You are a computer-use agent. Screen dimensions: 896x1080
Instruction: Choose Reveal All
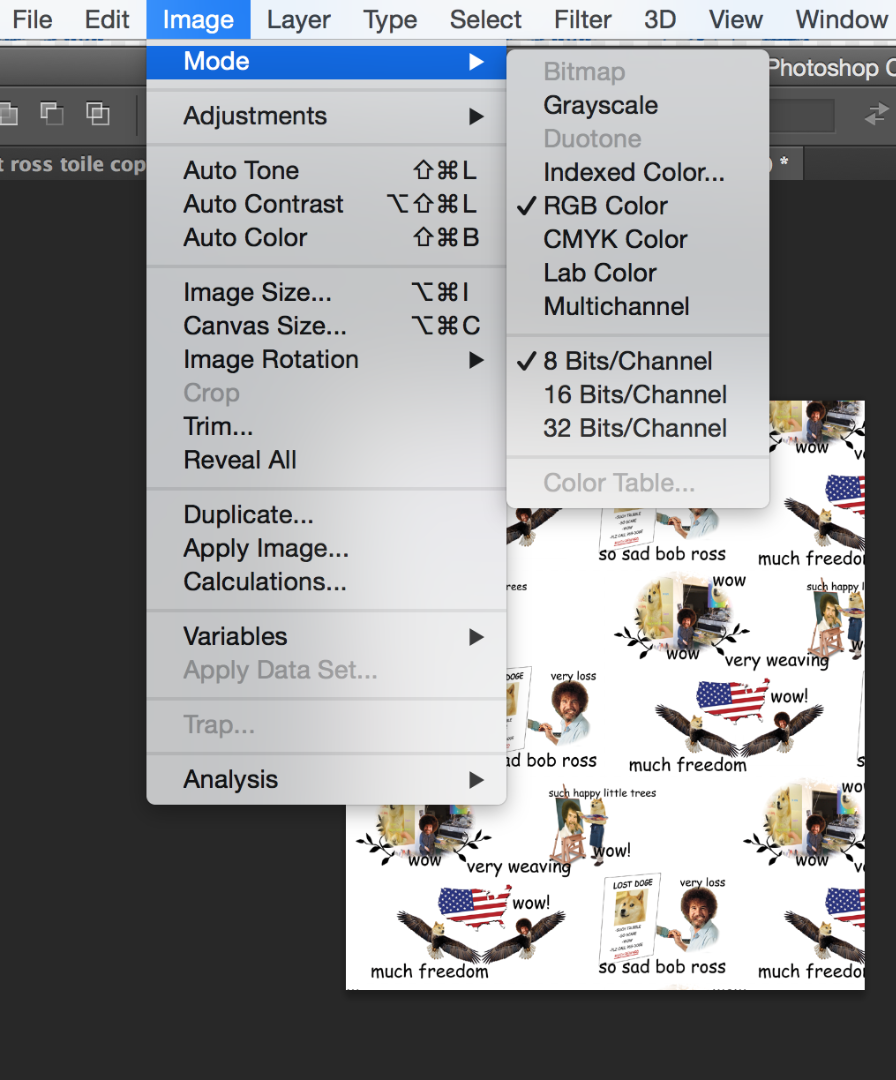pyautogui.click(x=326, y=460)
